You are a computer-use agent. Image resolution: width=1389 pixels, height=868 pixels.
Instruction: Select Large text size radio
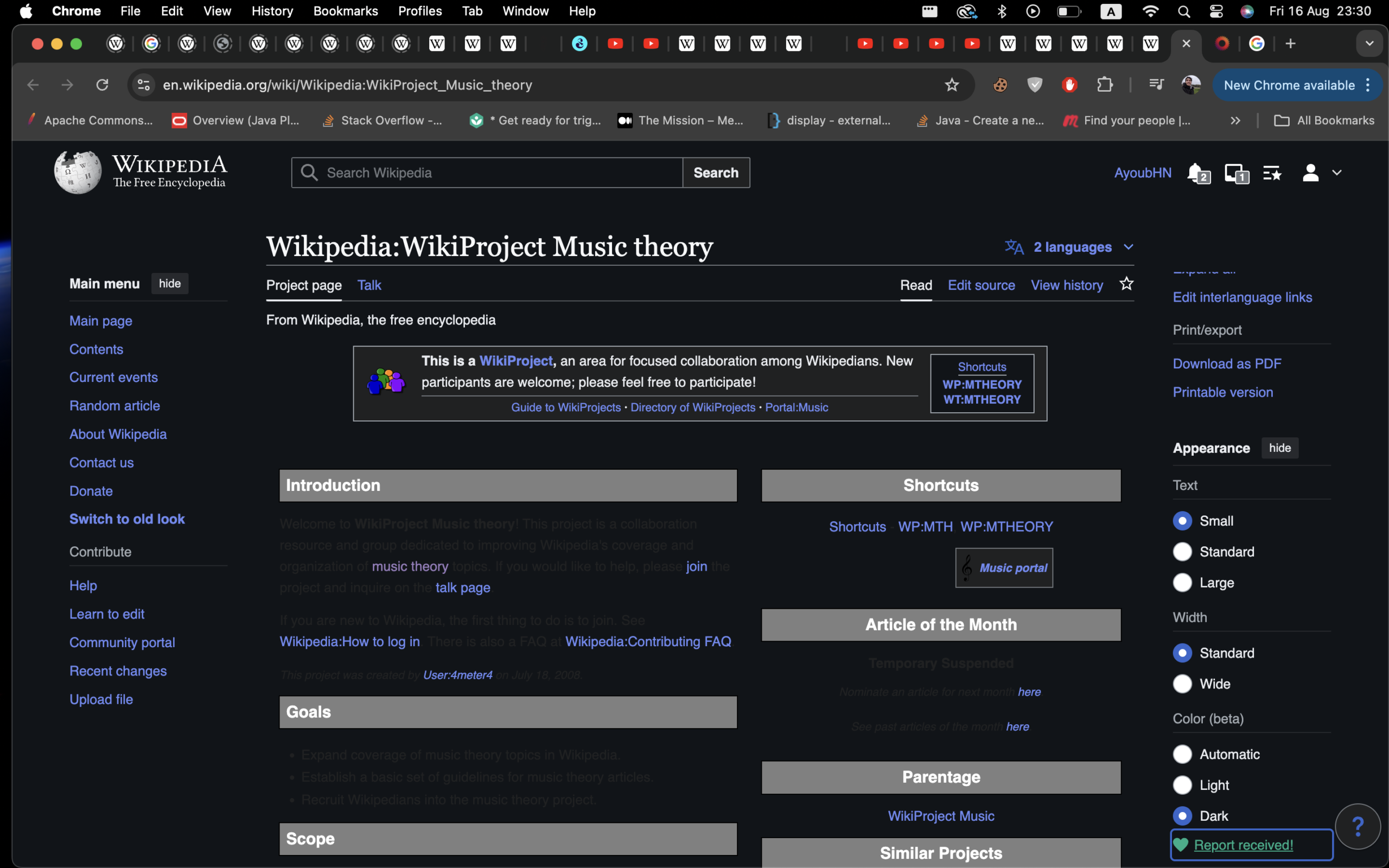pos(1182,583)
